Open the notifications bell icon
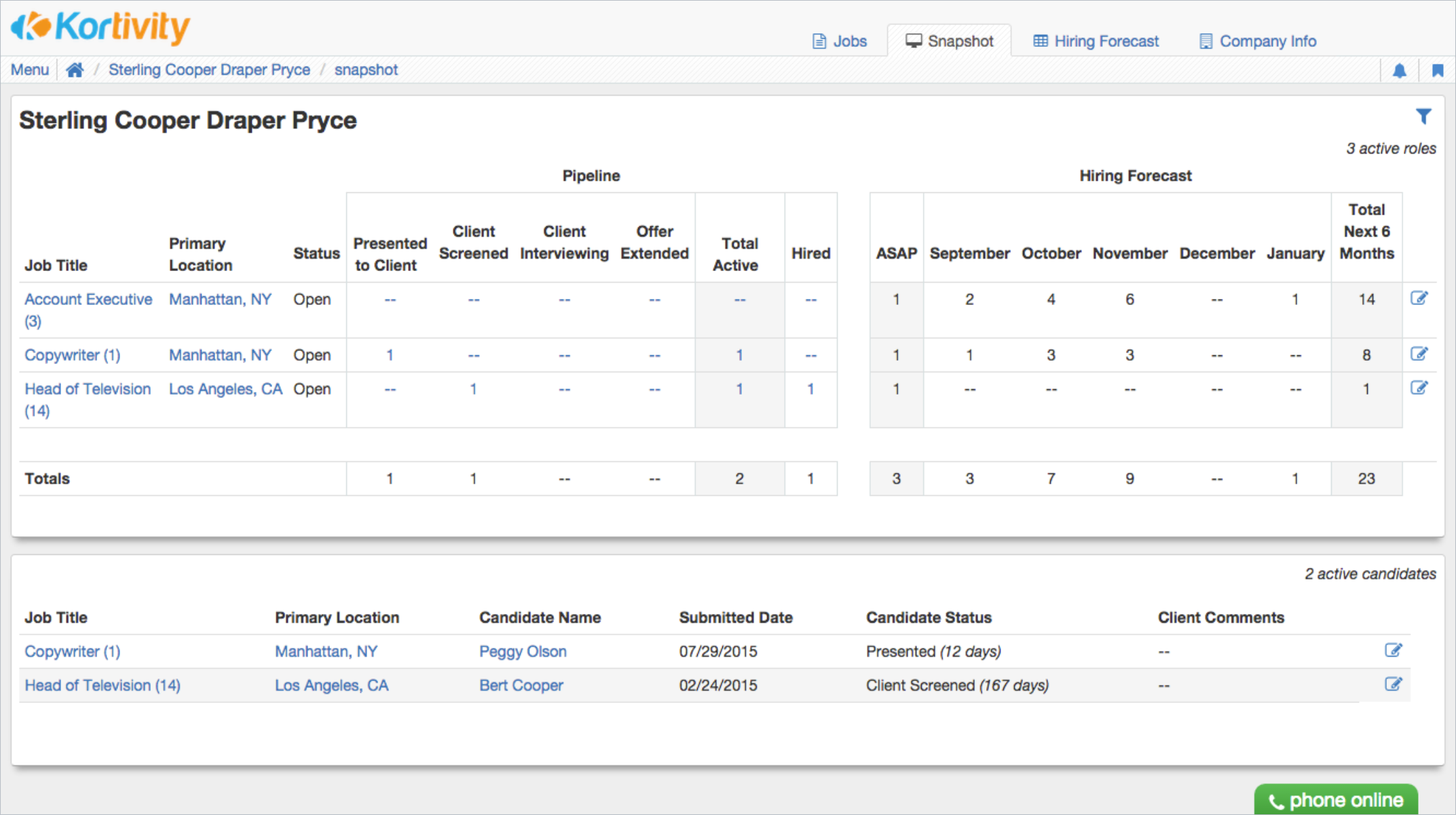Screen dimensions: 1456x815 coord(1399,71)
